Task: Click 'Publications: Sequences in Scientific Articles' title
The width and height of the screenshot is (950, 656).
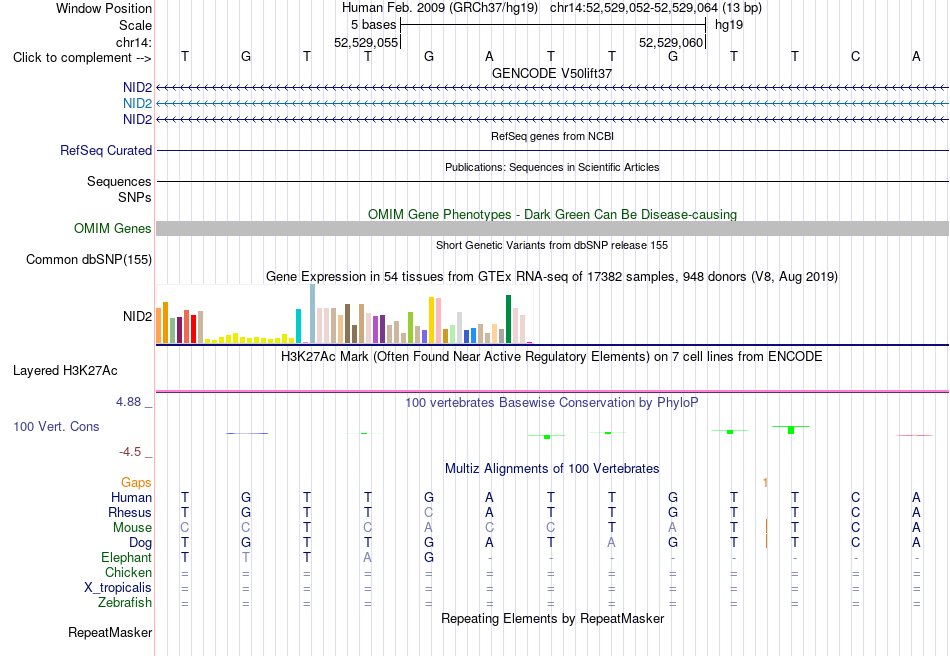Action: tap(552, 167)
